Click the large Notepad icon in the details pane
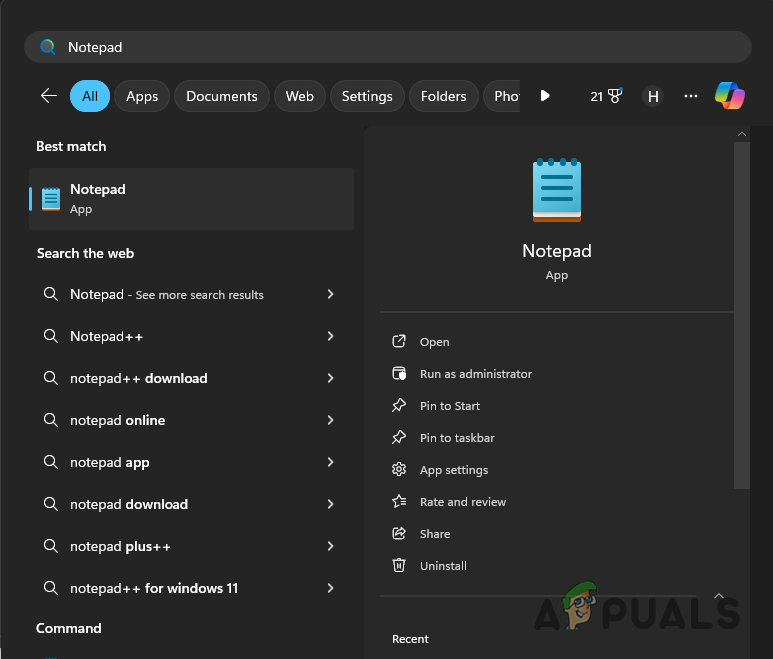Viewport: 773px width, 659px height. [557, 190]
